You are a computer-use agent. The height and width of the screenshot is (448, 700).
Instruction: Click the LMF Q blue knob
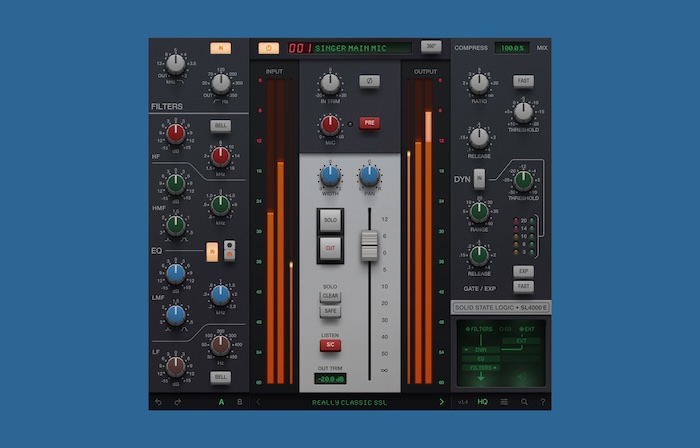[176, 315]
